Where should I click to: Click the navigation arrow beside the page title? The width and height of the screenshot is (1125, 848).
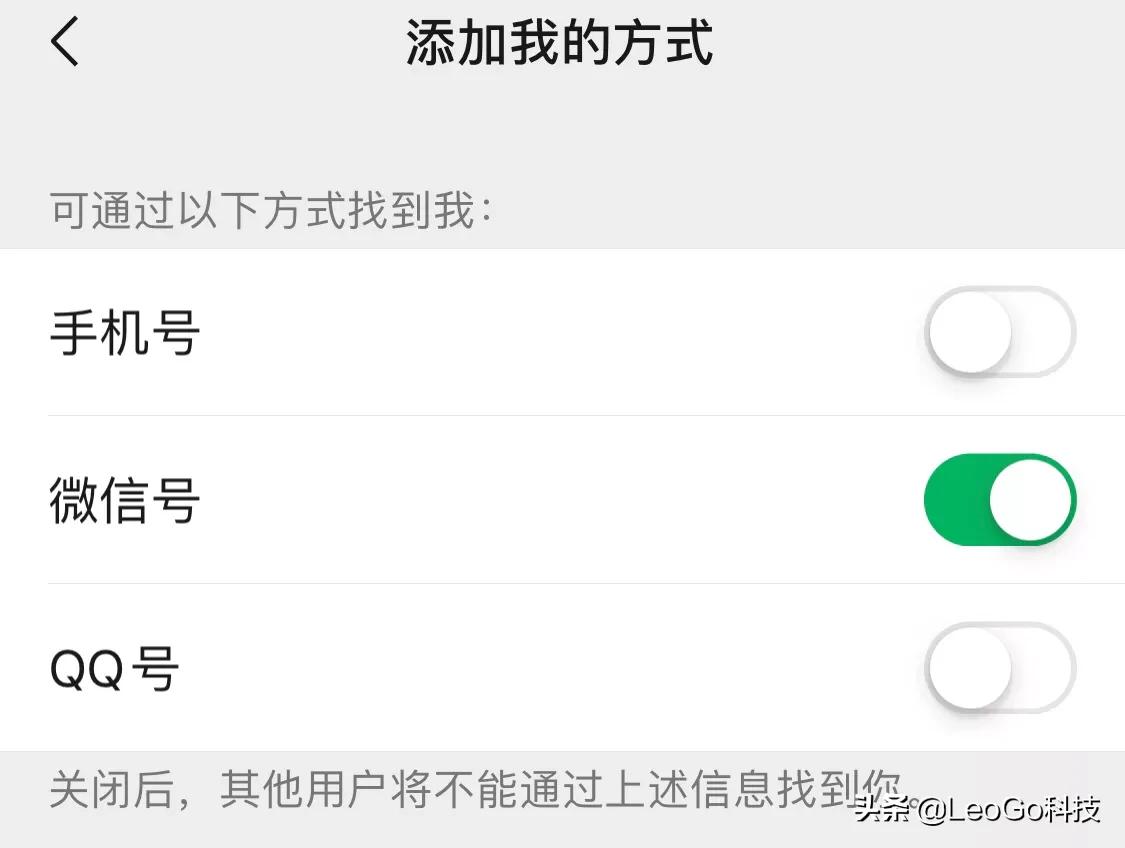click(x=63, y=44)
